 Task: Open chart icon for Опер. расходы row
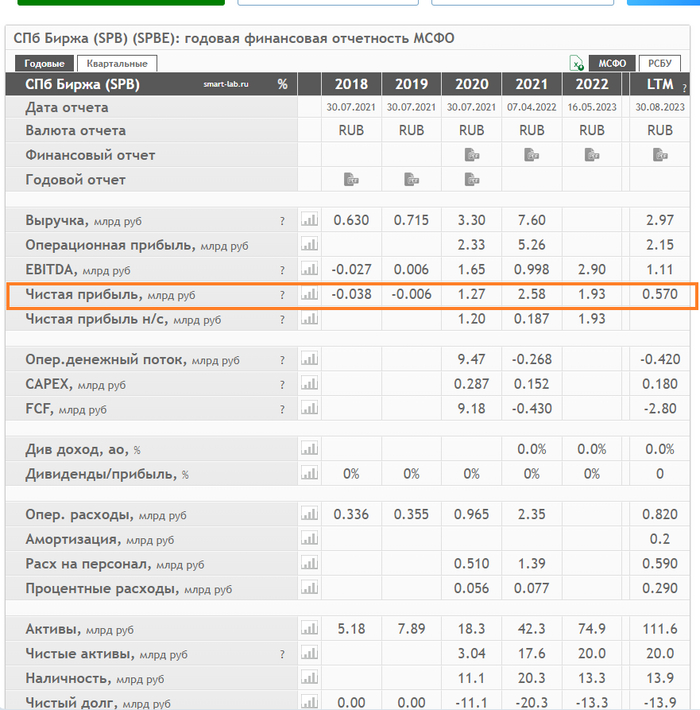[x=310, y=514]
